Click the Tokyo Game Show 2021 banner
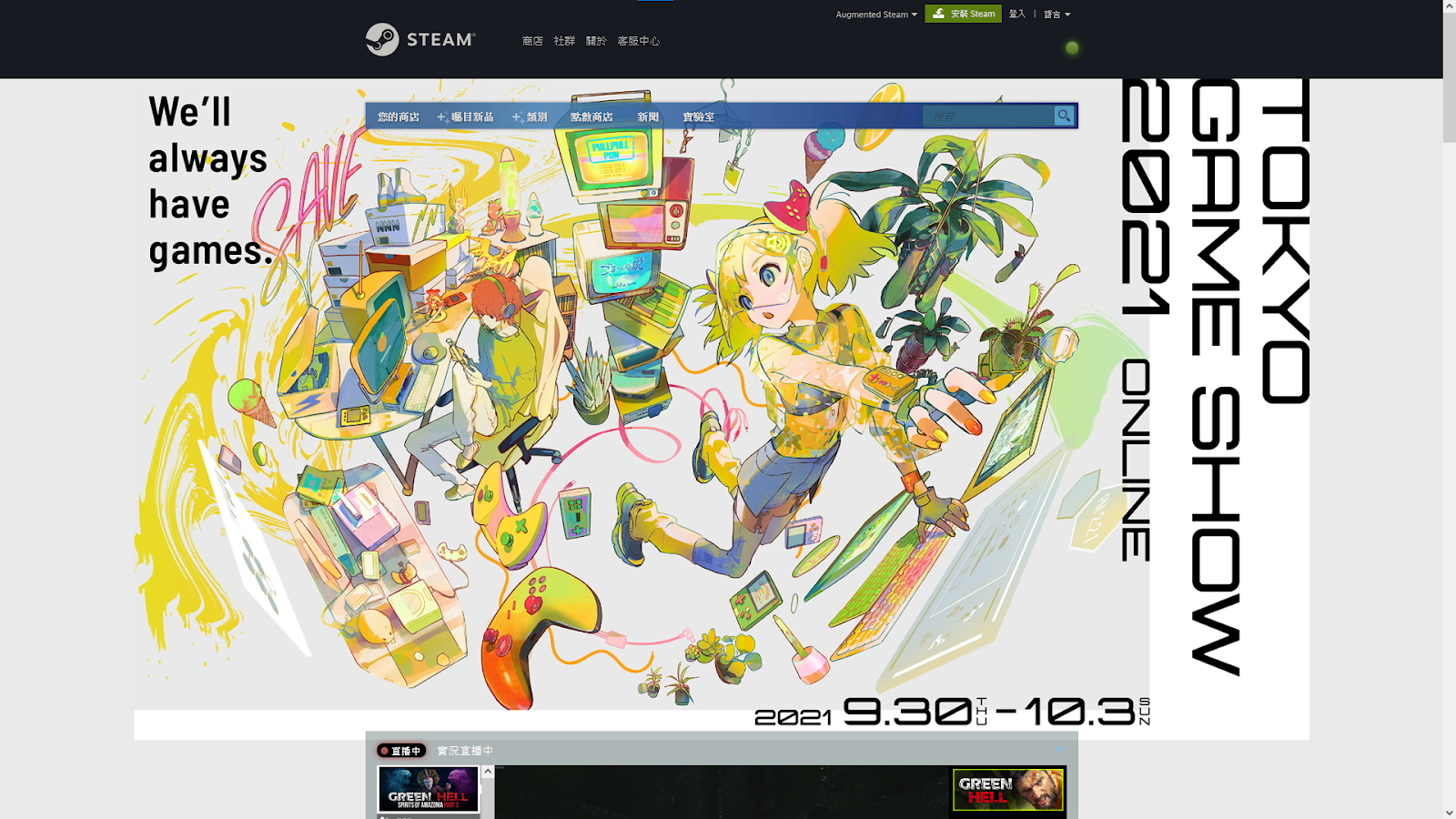The height and width of the screenshot is (819, 1456). (722, 409)
